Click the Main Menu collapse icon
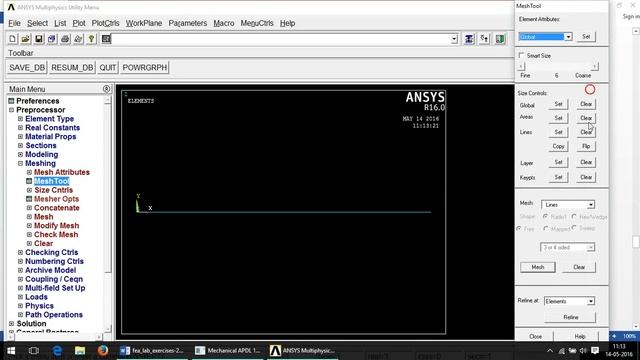This screenshot has height=360, width=640. [x=106, y=89]
